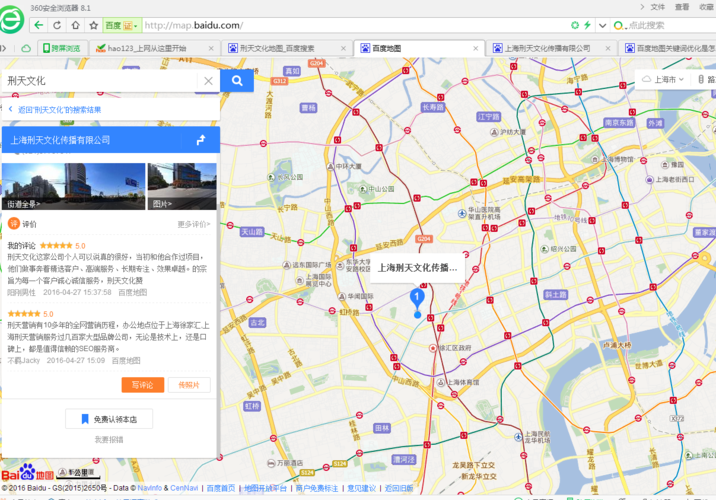716x500 pixels.
Task: Click the 上海刑天文化传播 map popup label
Action: click(x=417, y=268)
